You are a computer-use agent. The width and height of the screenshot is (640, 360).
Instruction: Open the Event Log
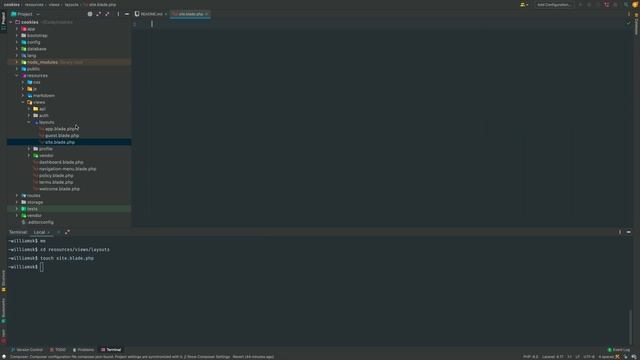(619, 350)
